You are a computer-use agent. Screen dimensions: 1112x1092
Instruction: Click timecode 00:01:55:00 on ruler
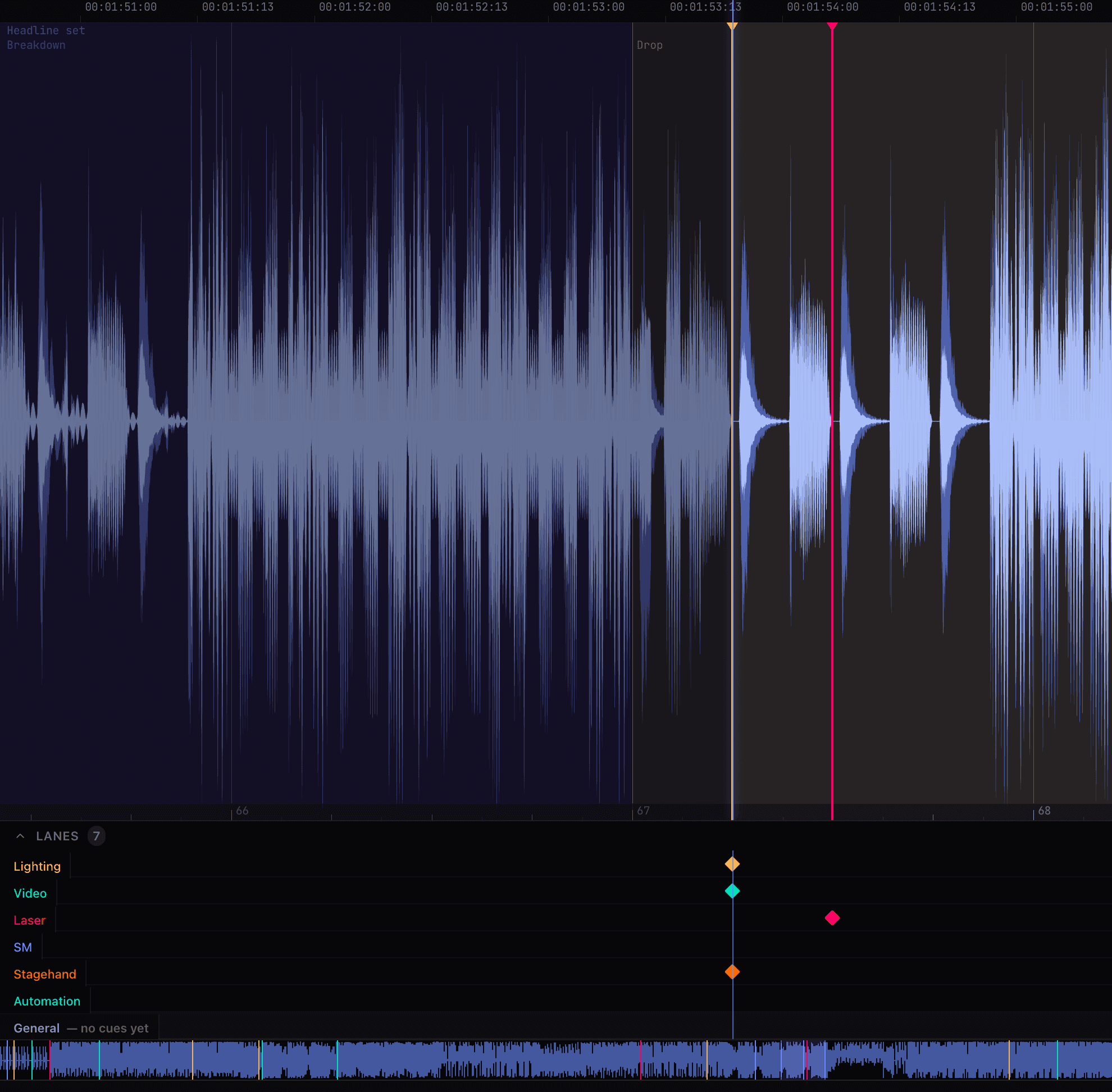click(1056, 7)
